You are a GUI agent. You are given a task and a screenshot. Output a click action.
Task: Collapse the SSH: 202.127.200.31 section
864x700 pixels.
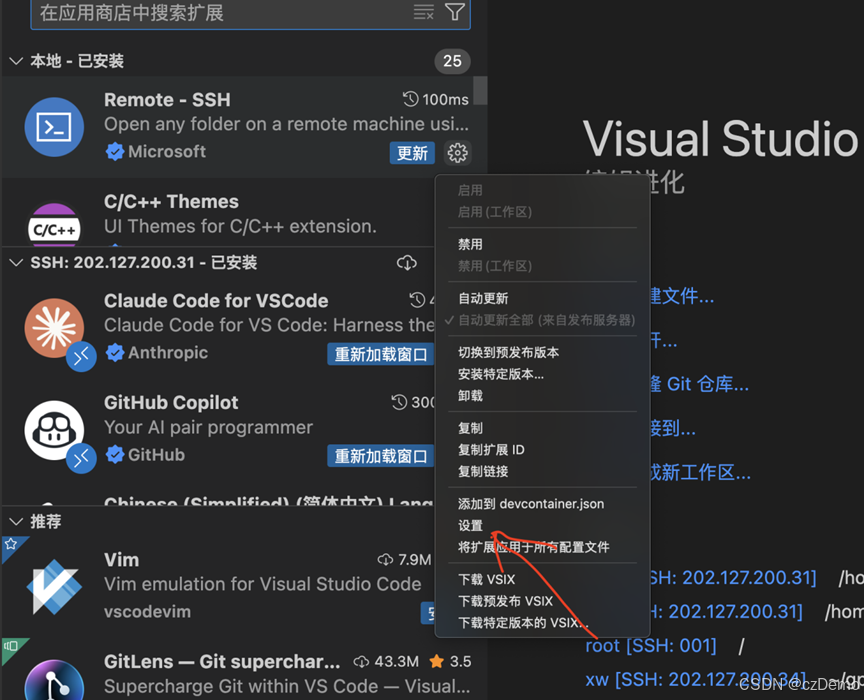[16, 262]
